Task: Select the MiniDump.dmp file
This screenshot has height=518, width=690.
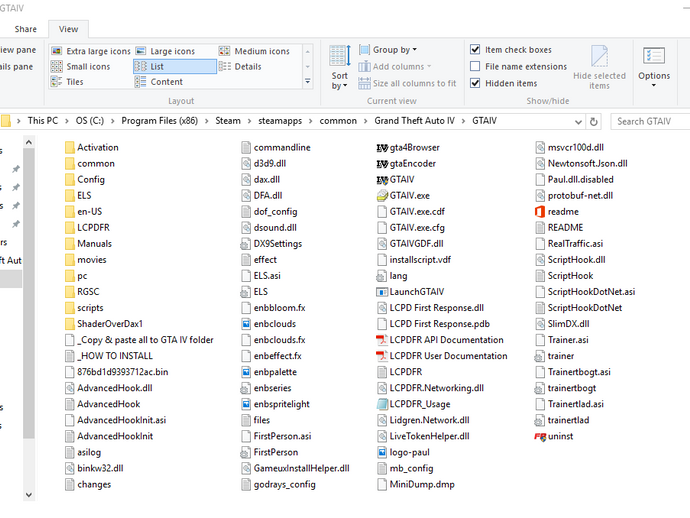Action: (x=416, y=484)
